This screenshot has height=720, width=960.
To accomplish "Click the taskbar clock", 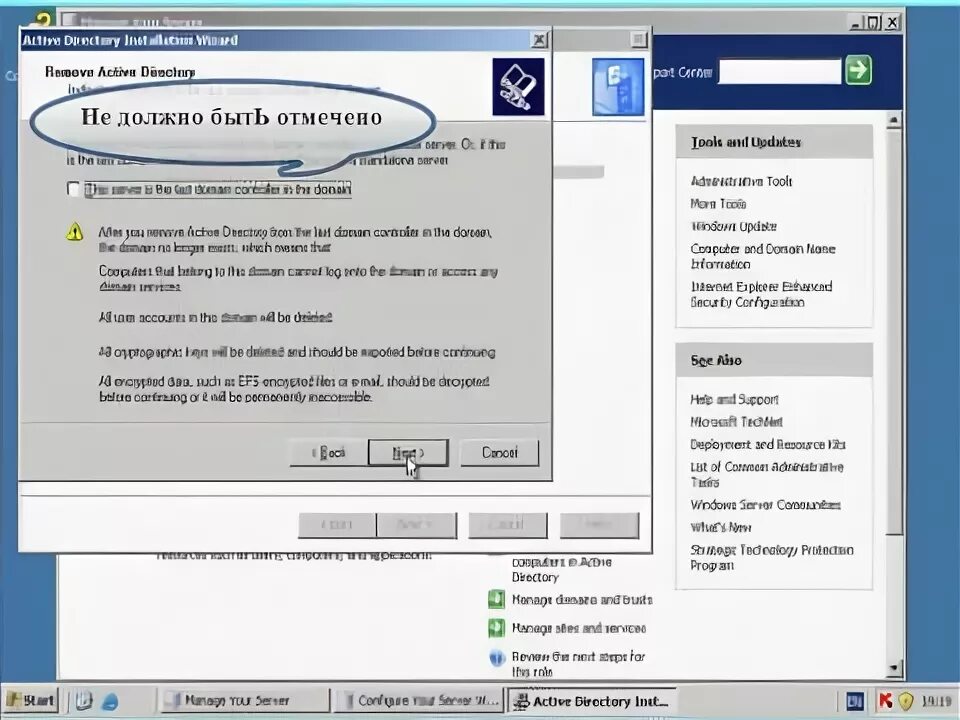I will (x=936, y=702).
